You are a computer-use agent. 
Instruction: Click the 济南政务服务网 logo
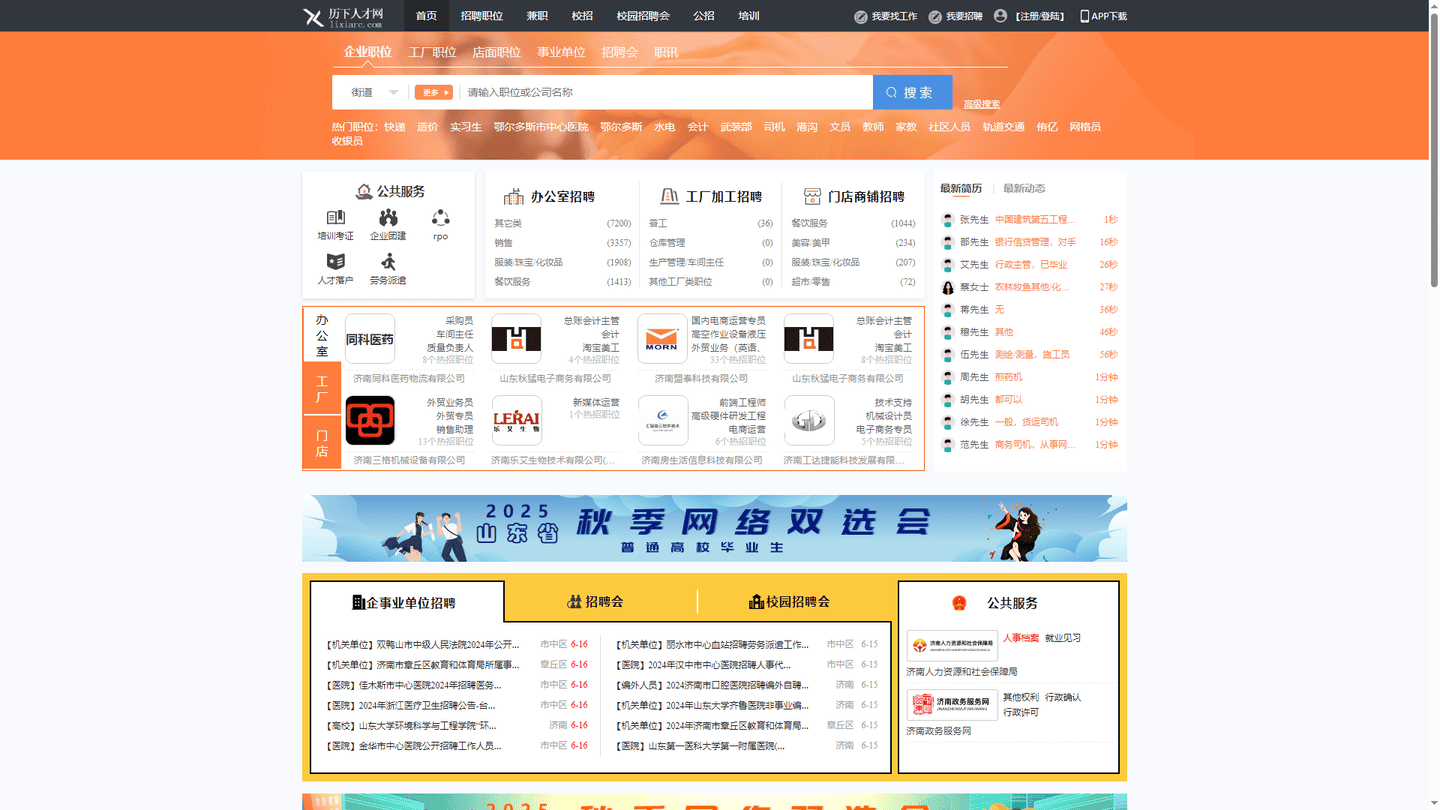point(952,705)
